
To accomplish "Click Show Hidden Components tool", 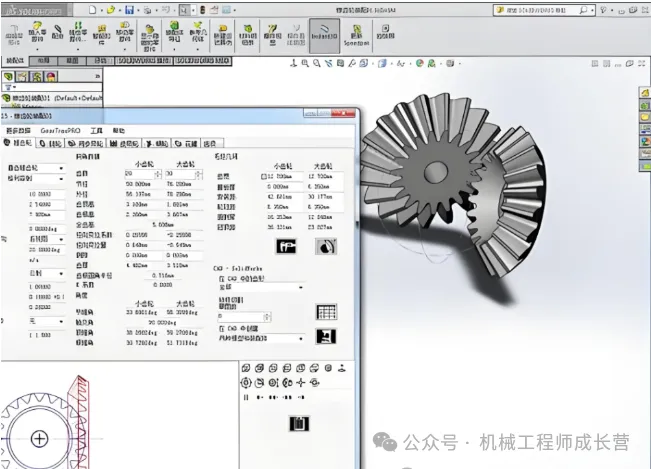I will [x=149, y=37].
